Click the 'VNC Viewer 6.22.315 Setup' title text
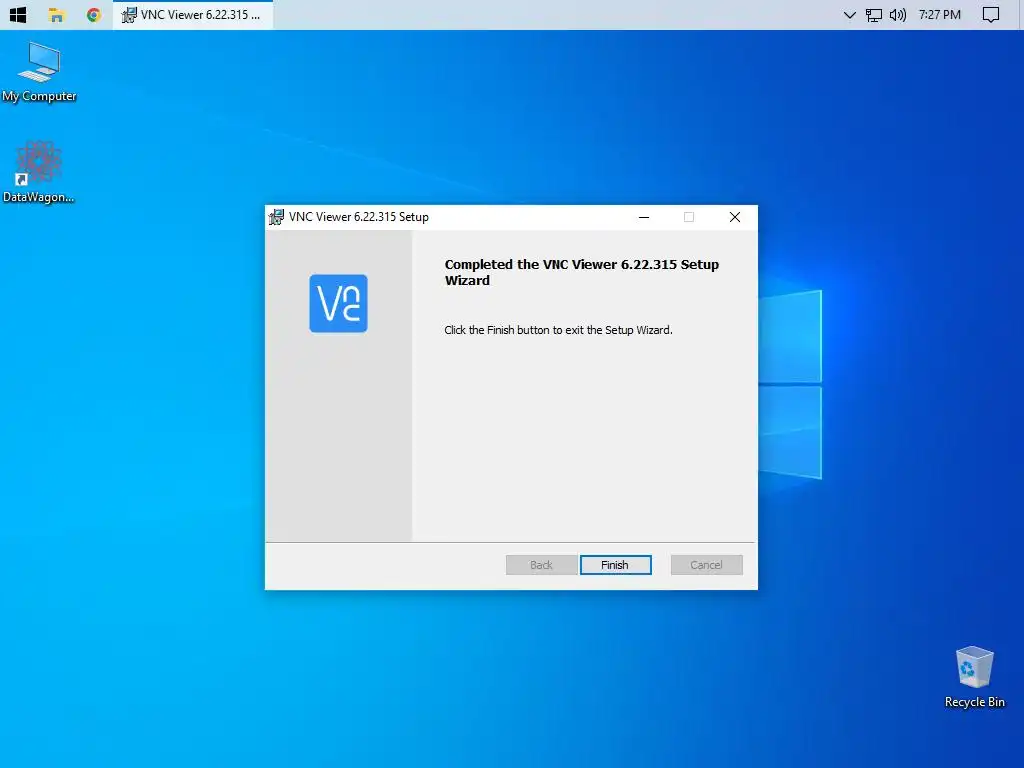The width and height of the screenshot is (1024, 768). (359, 217)
